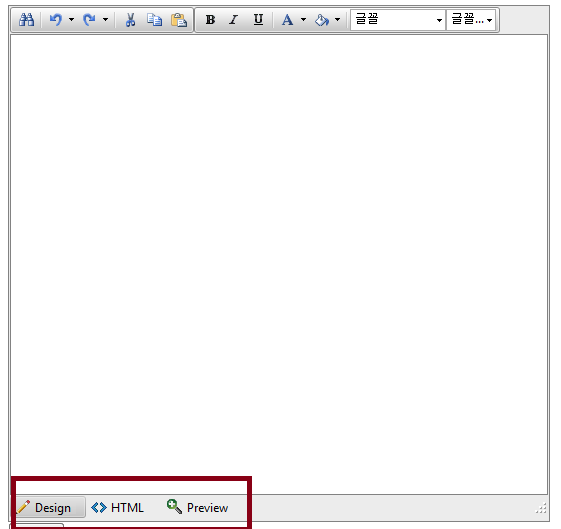The width and height of the screenshot is (561, 529).
Task: Switch to Preview mode tab
Action: [197, 507]
